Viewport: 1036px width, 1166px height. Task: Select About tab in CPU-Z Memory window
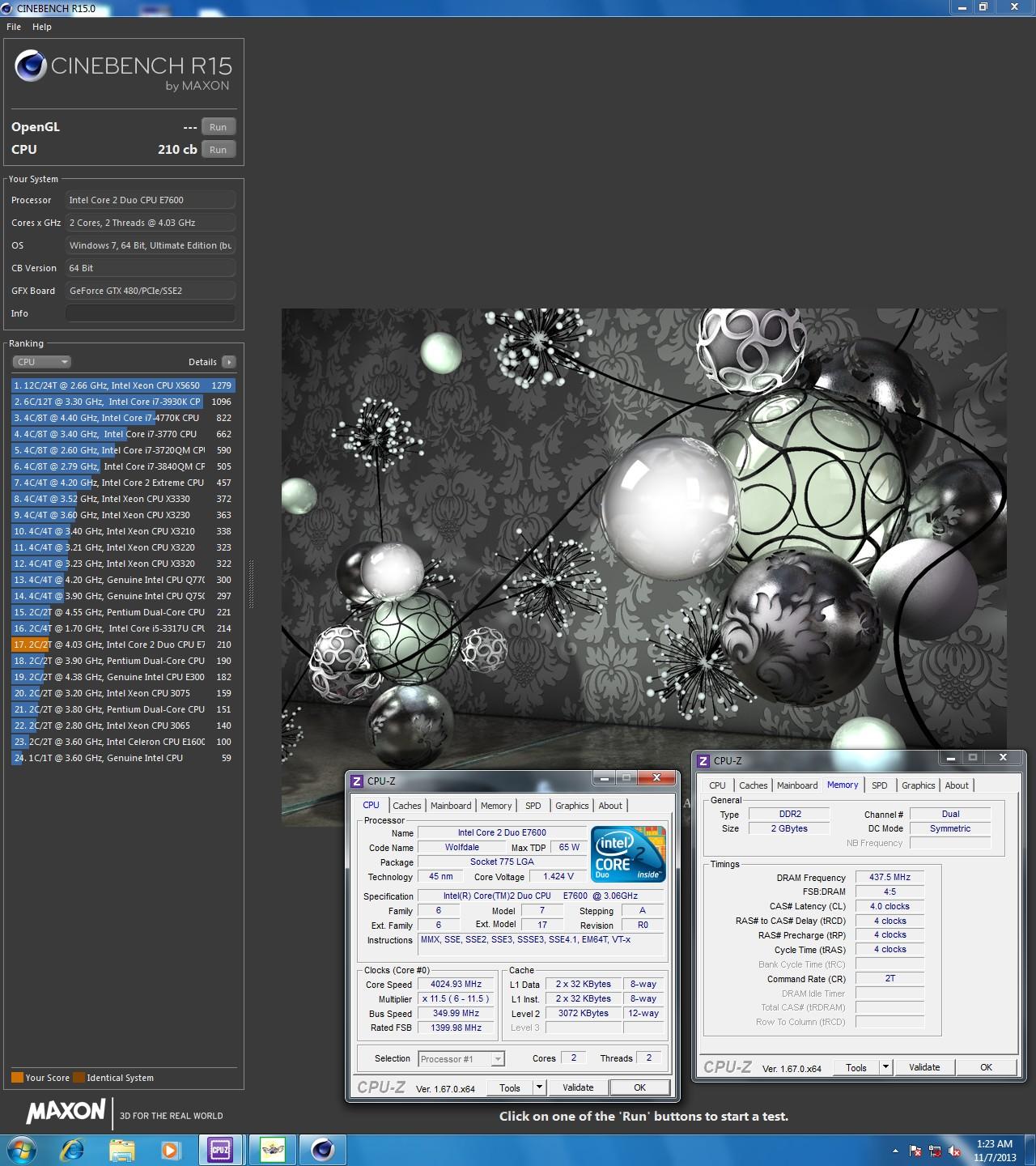957,785
